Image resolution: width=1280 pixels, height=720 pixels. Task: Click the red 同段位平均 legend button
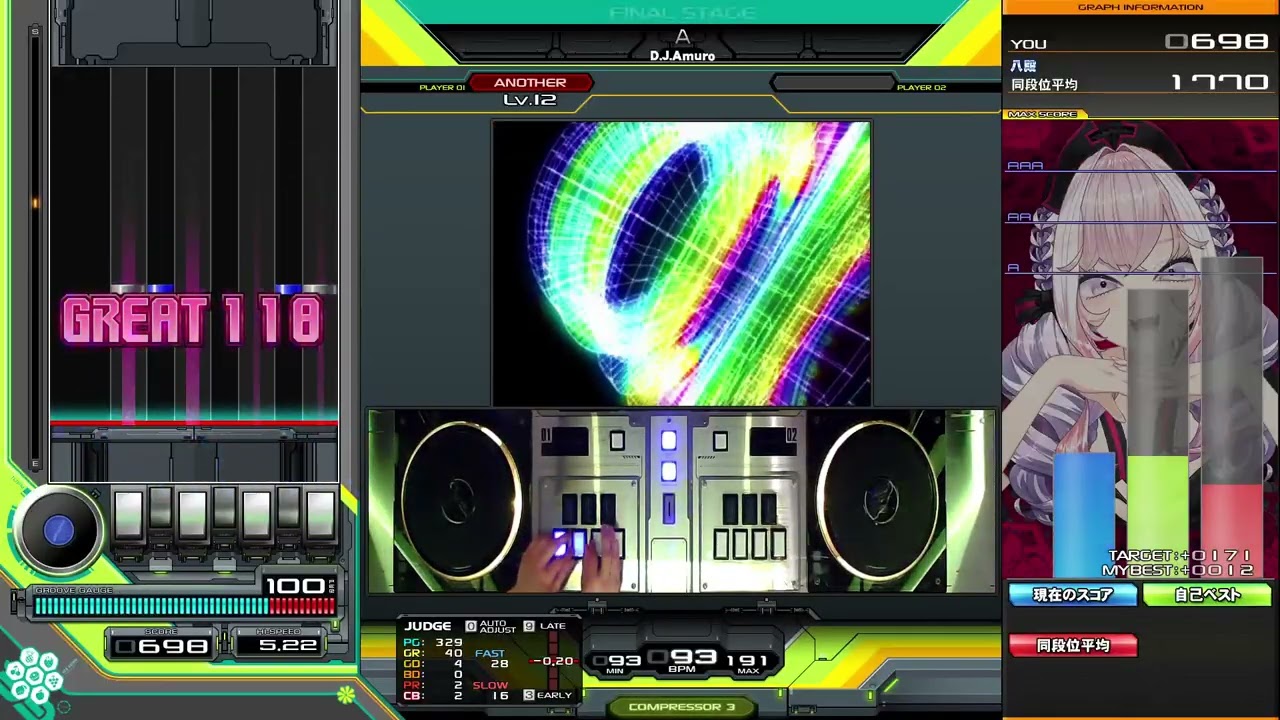[1073, 646]
